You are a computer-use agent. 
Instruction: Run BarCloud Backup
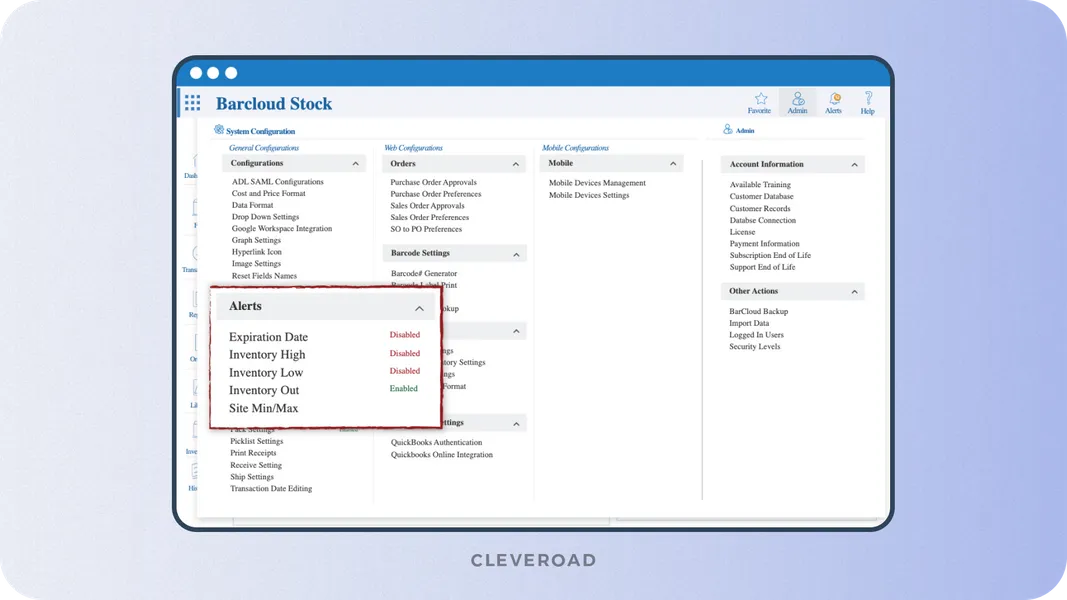click(x=759, y=312)
